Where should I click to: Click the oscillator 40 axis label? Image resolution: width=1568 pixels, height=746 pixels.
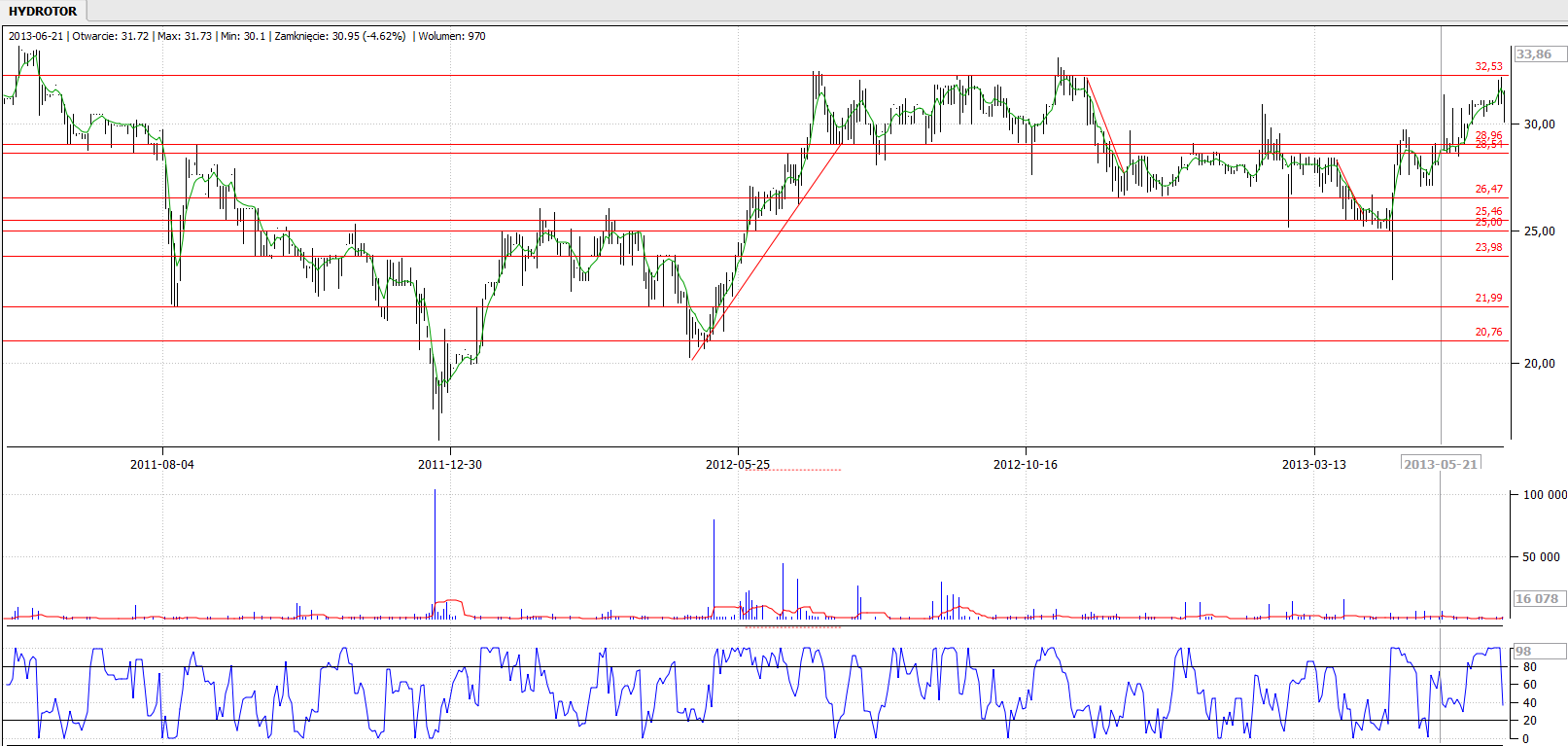(x=1530, y=702)
